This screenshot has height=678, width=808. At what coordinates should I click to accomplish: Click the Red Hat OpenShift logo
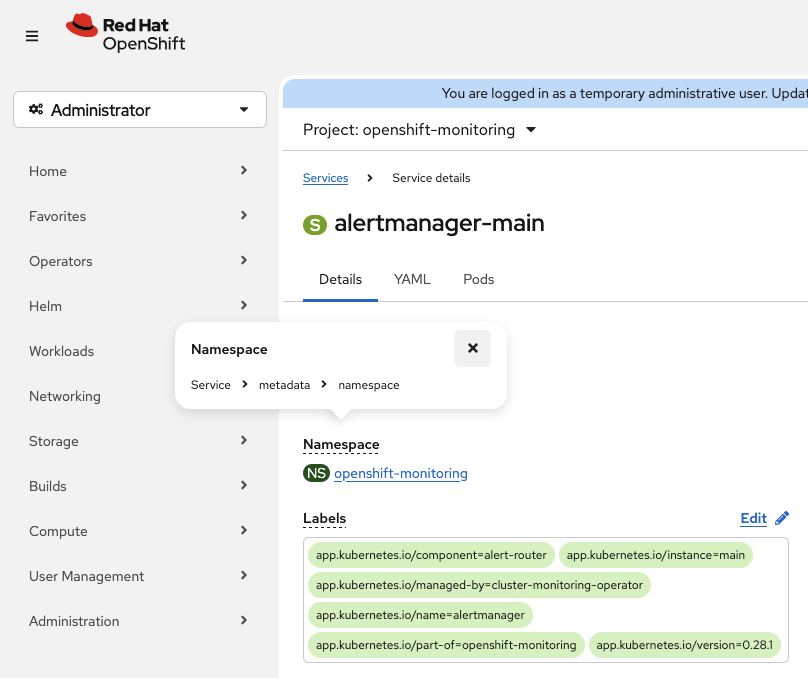(126, 33)
